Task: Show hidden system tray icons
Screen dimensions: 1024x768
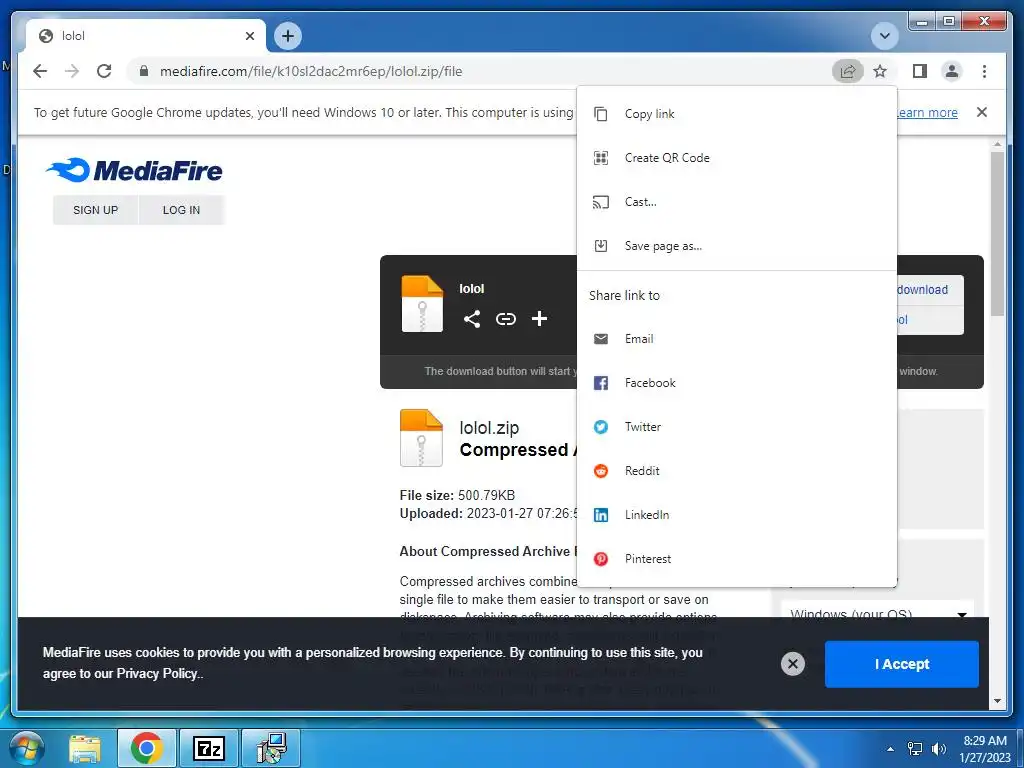Action: click(890, 749)
